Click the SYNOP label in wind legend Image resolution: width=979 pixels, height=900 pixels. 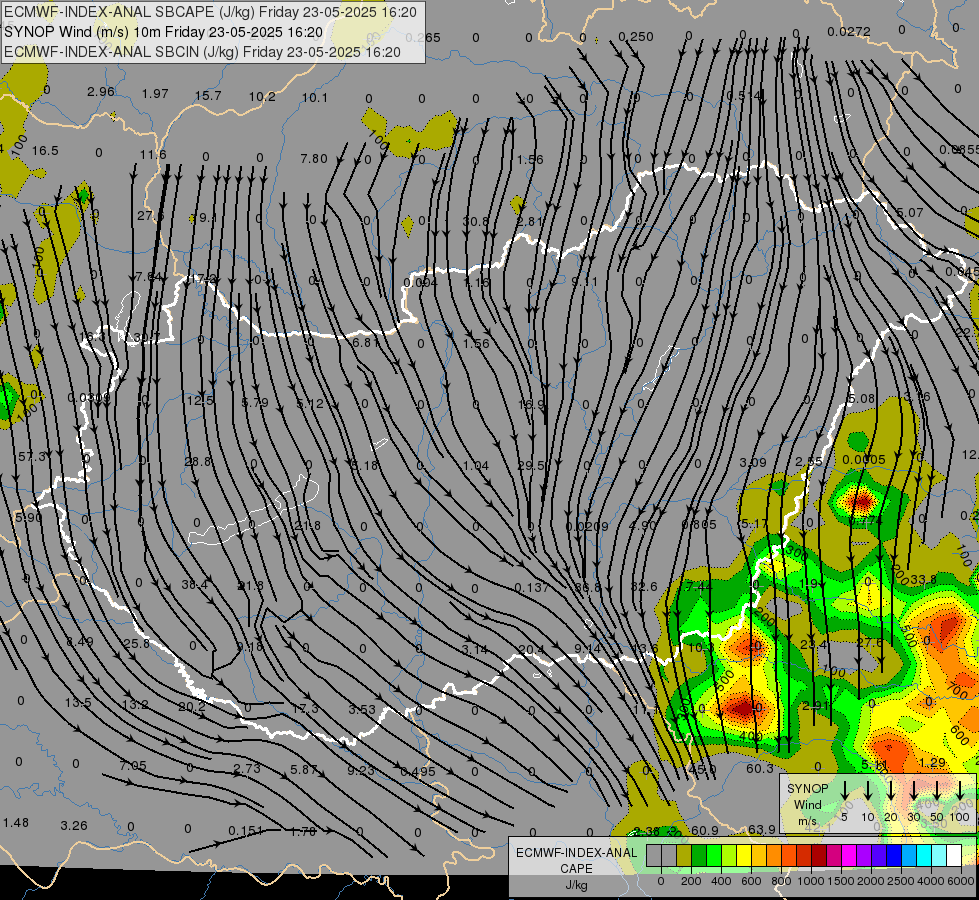807,788
